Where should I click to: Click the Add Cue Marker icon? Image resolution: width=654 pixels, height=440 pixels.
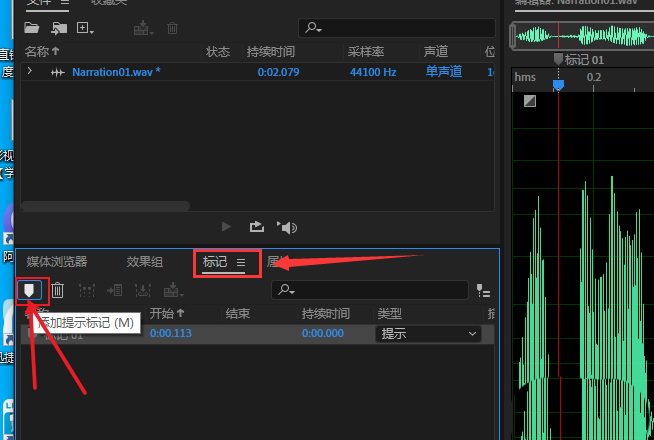pyautogui.click(x=31, y=290)
